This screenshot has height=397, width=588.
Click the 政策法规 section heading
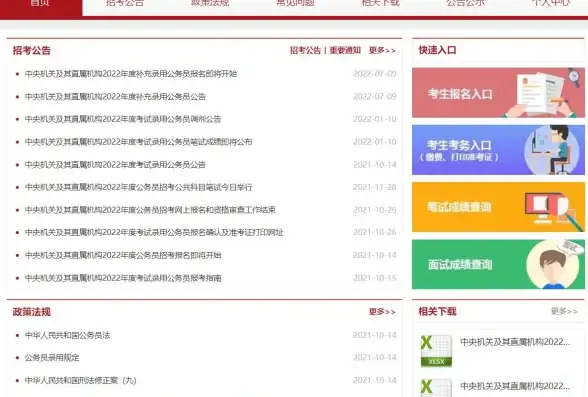click(x=32, y=312)
